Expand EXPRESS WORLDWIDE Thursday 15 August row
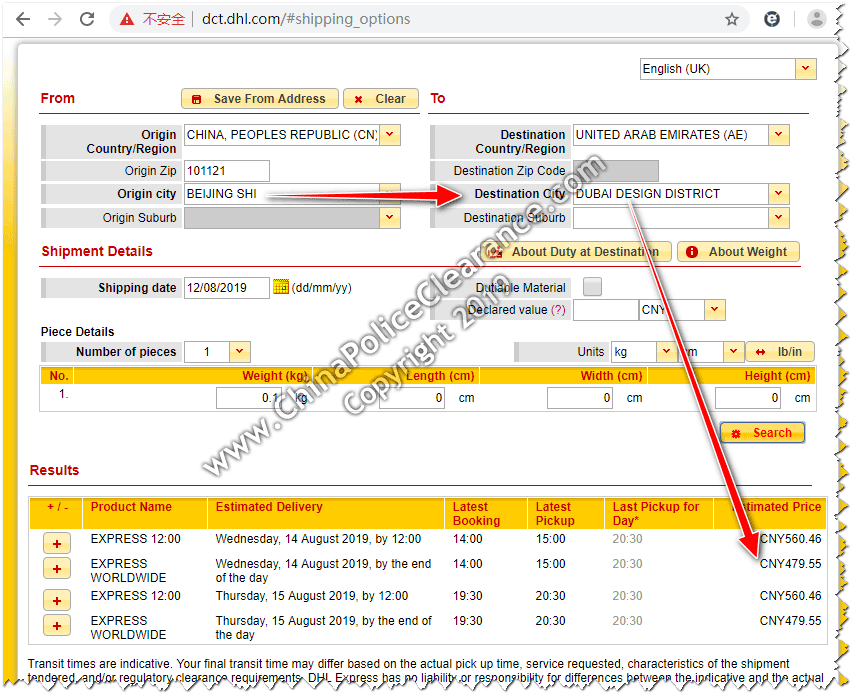This screenshot has height=700, width=858. click(57, 626)
